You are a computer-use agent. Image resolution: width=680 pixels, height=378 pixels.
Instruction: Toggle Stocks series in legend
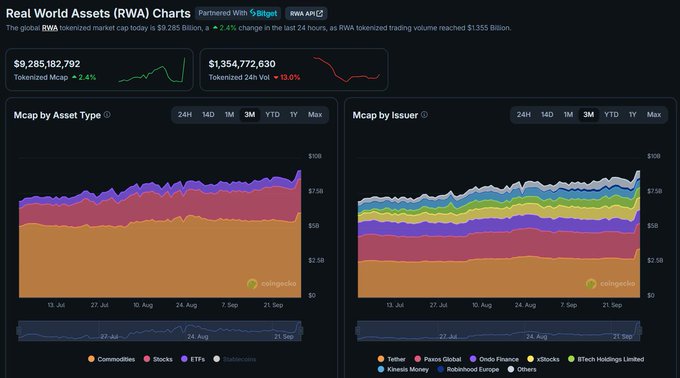click(x=158, y=359)
